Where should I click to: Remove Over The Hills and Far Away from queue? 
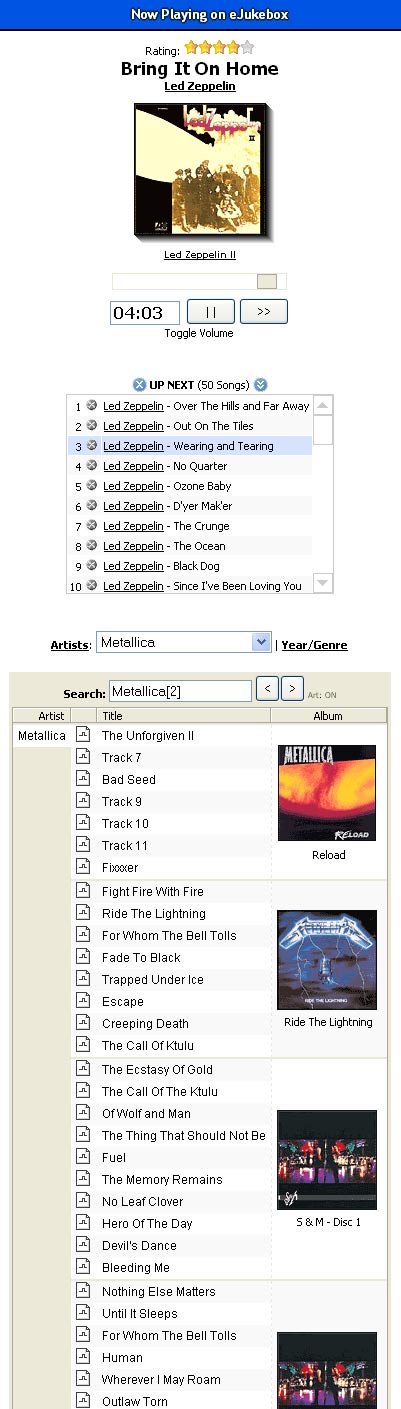92,406
